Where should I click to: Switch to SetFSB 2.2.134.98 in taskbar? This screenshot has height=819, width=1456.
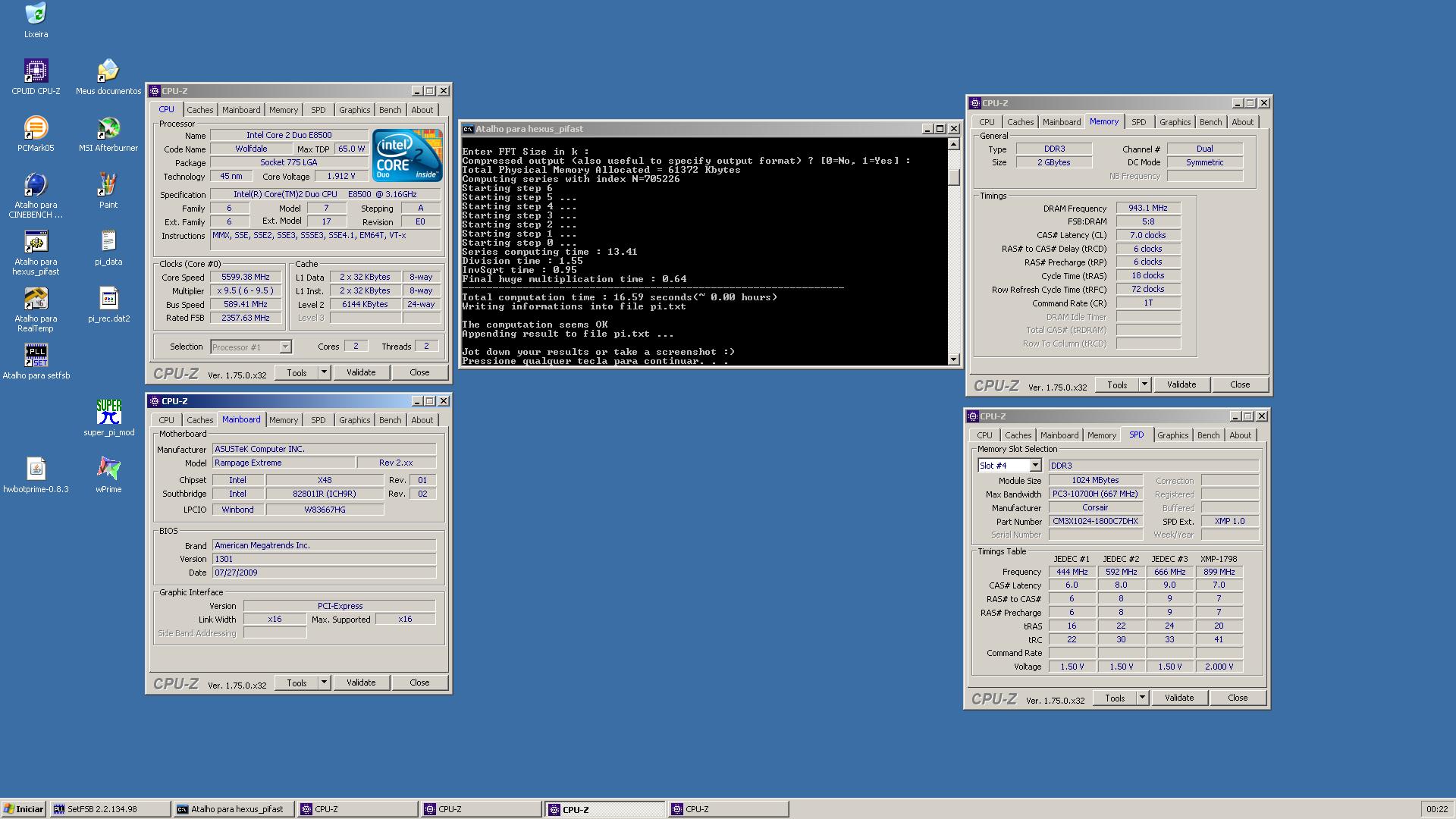109,809
